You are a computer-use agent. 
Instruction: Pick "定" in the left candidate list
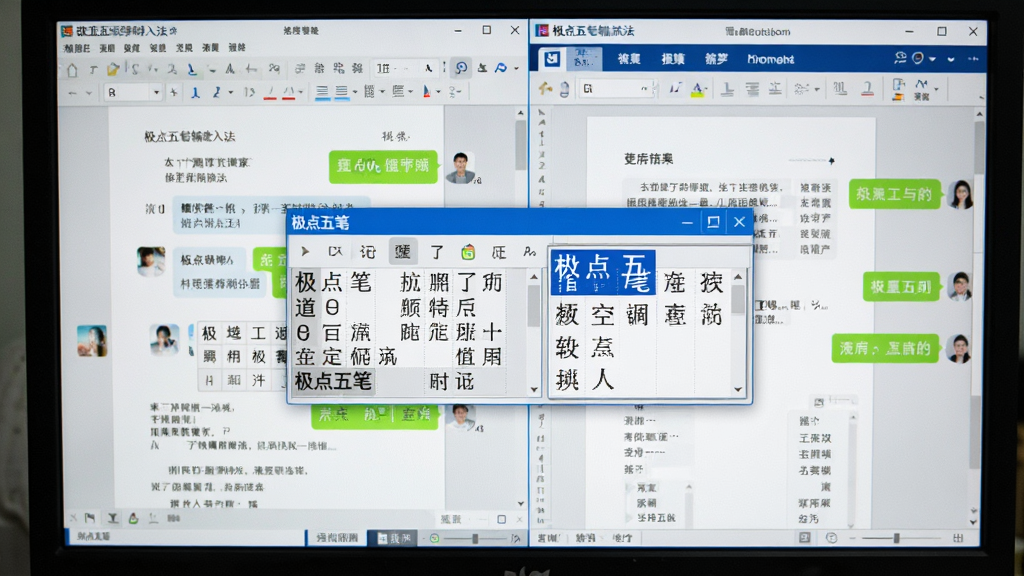click(331, 357)
